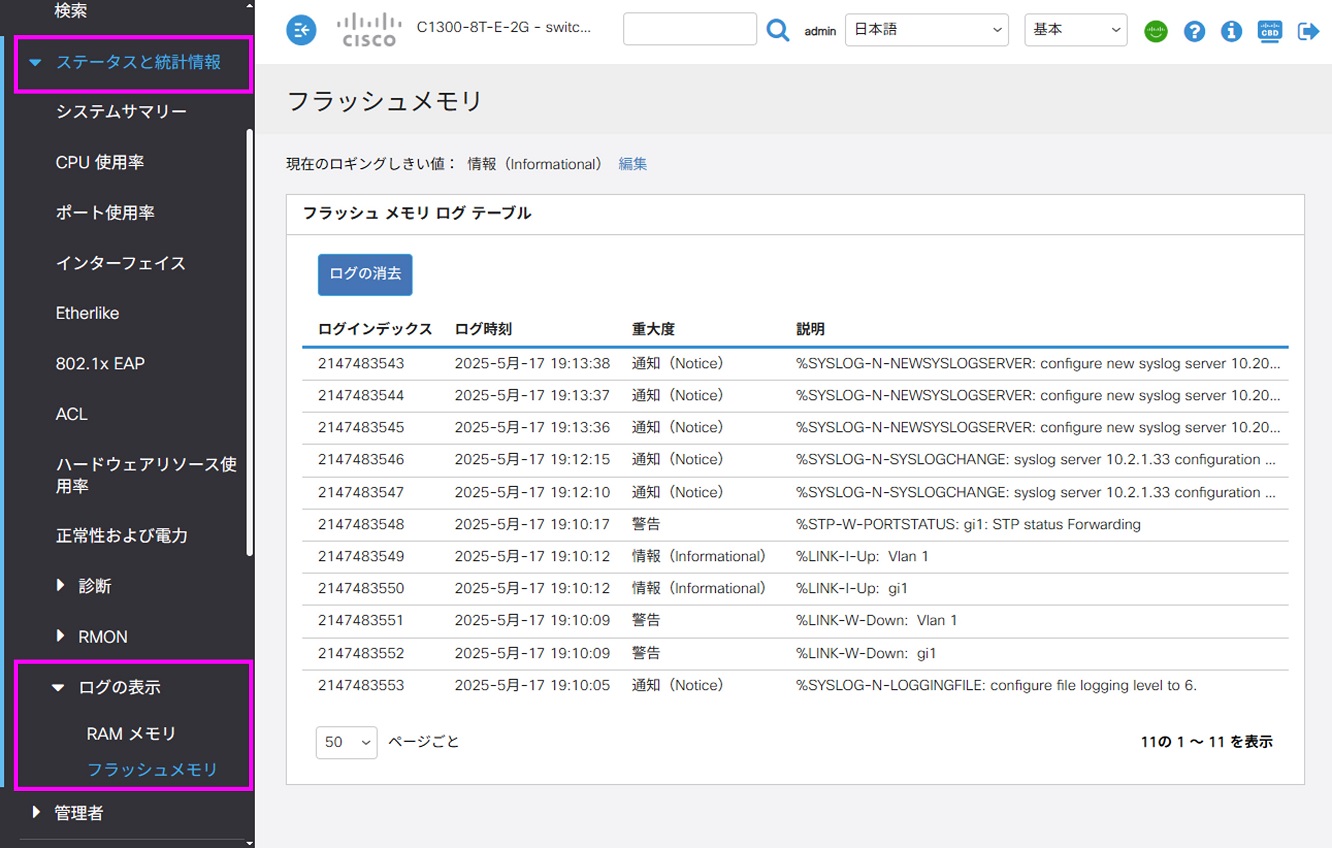Click the 重大度 column header
The image size is (1332, 848).
(653, 329)
